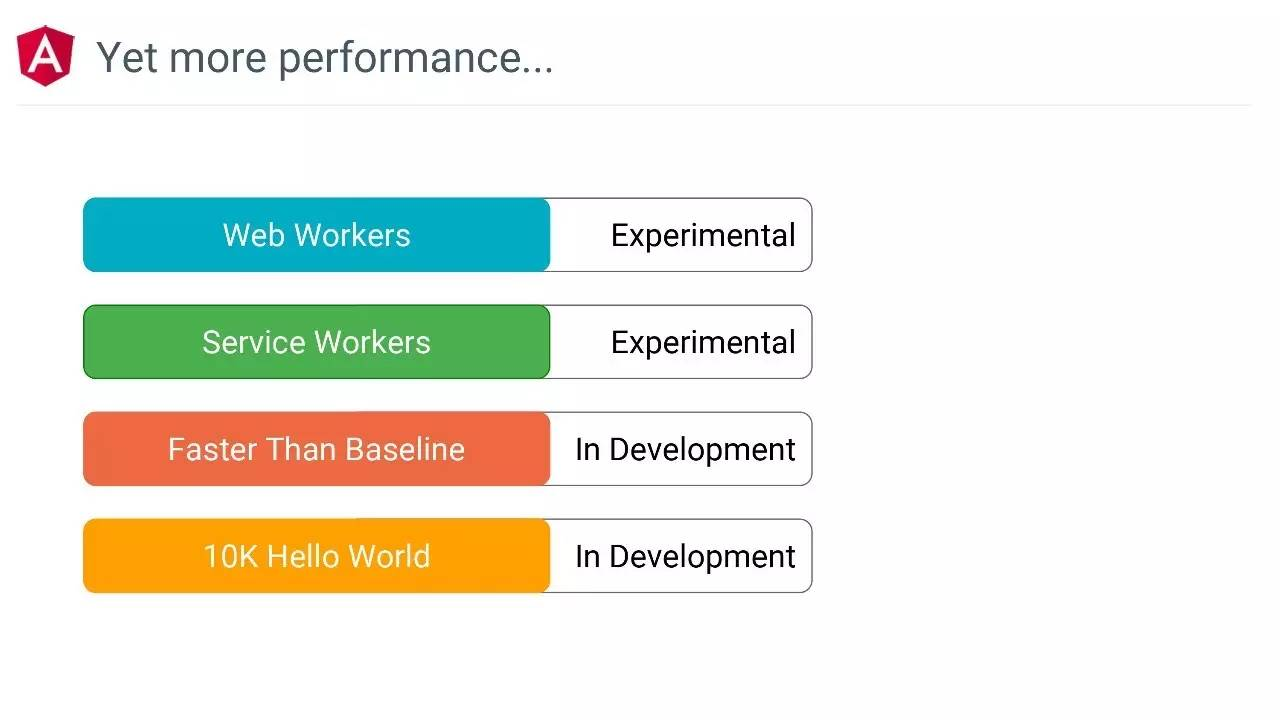1280x720 pixels.
Task: Click Experimental status beside Web Workers
Action: (x=703, y=236)
